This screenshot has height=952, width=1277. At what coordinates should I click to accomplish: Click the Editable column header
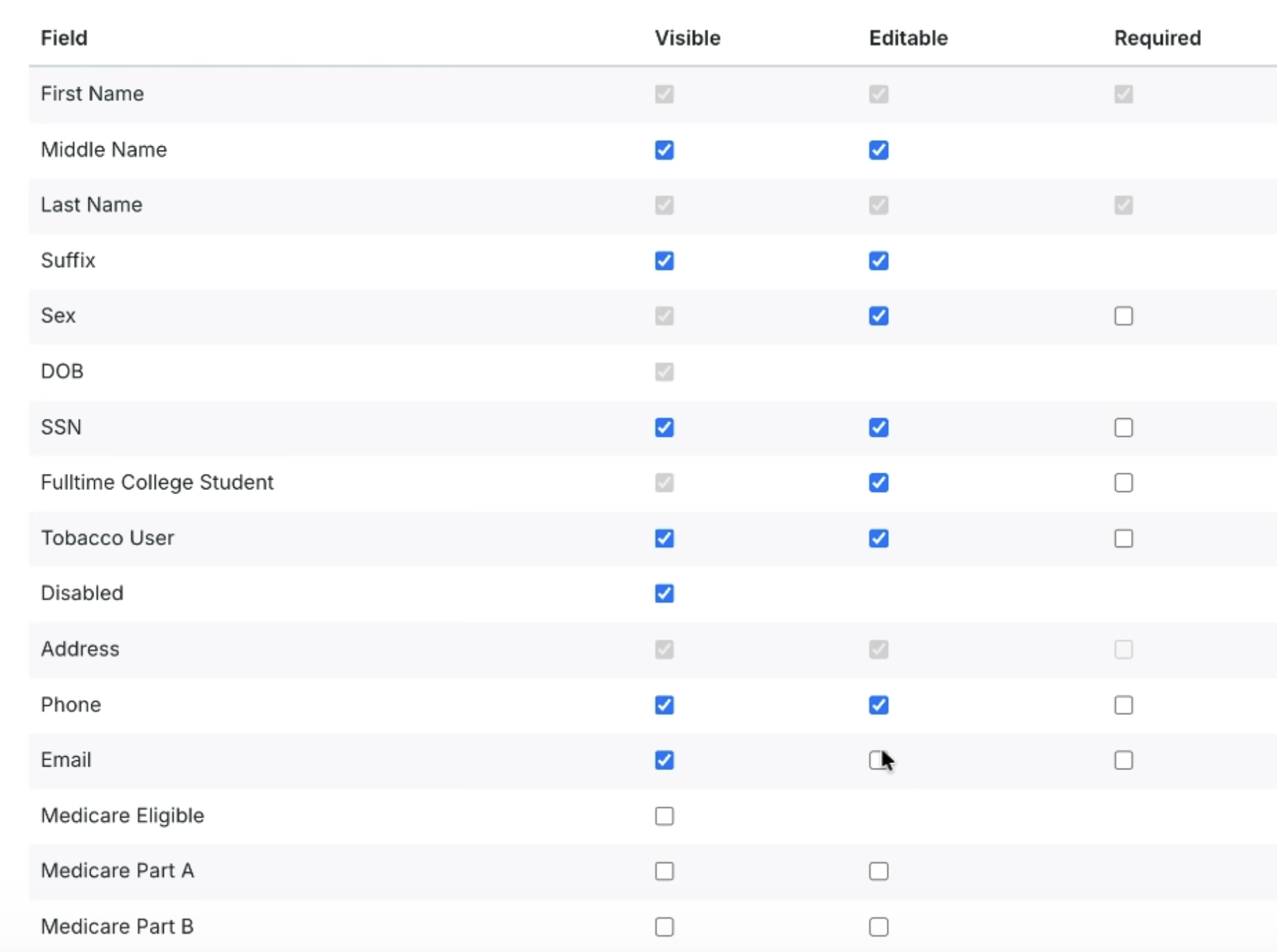[908, 38]
